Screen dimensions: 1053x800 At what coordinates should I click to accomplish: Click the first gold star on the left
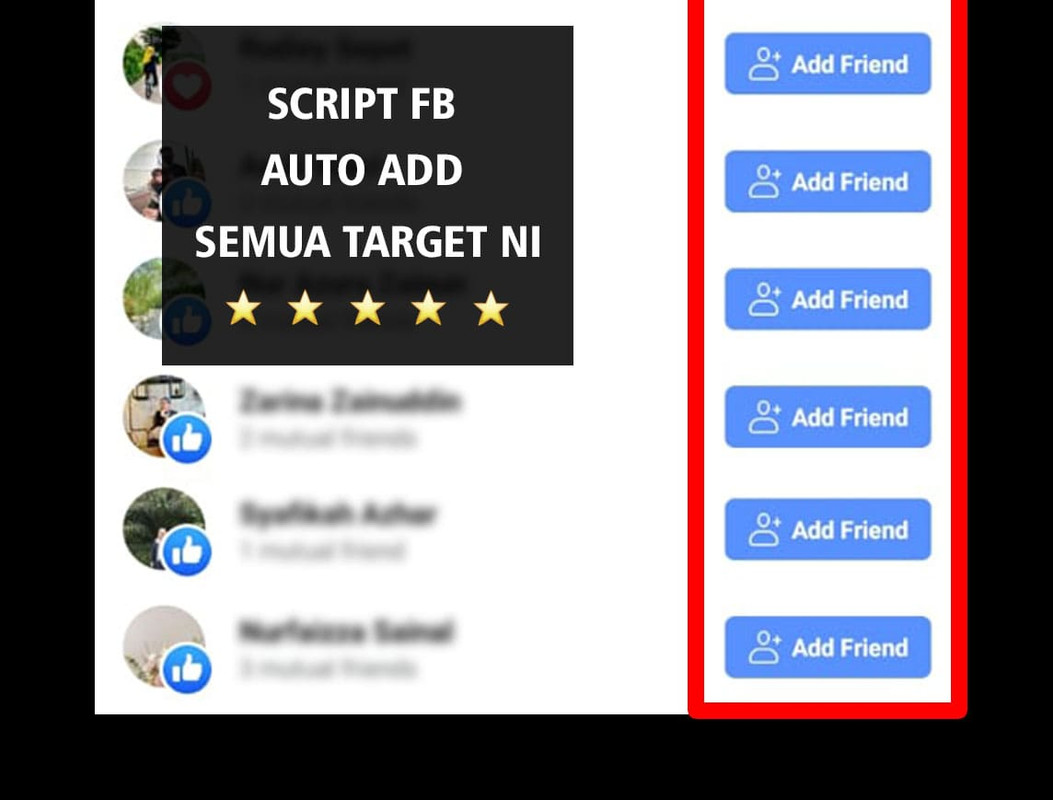[243, 308]
